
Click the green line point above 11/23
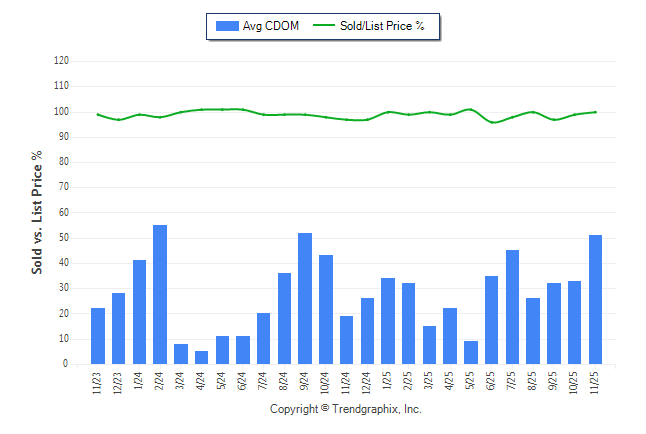click(x=98, y=114)
